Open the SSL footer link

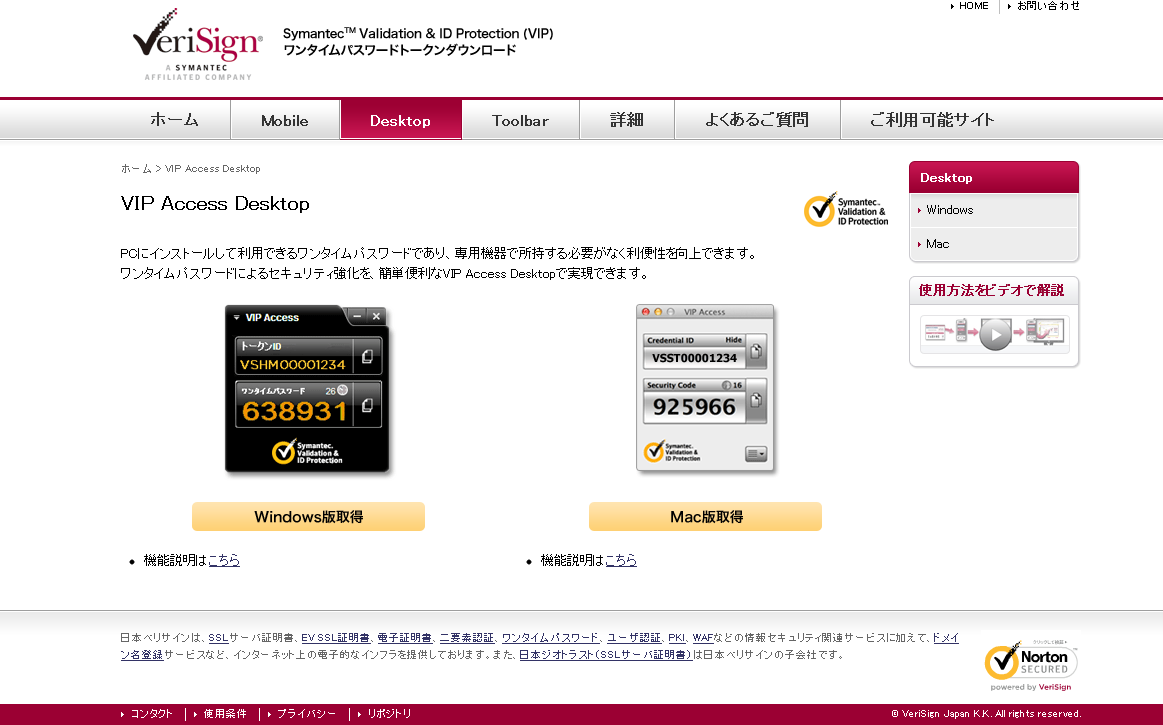pyautogui.click(x=218, y=637)
